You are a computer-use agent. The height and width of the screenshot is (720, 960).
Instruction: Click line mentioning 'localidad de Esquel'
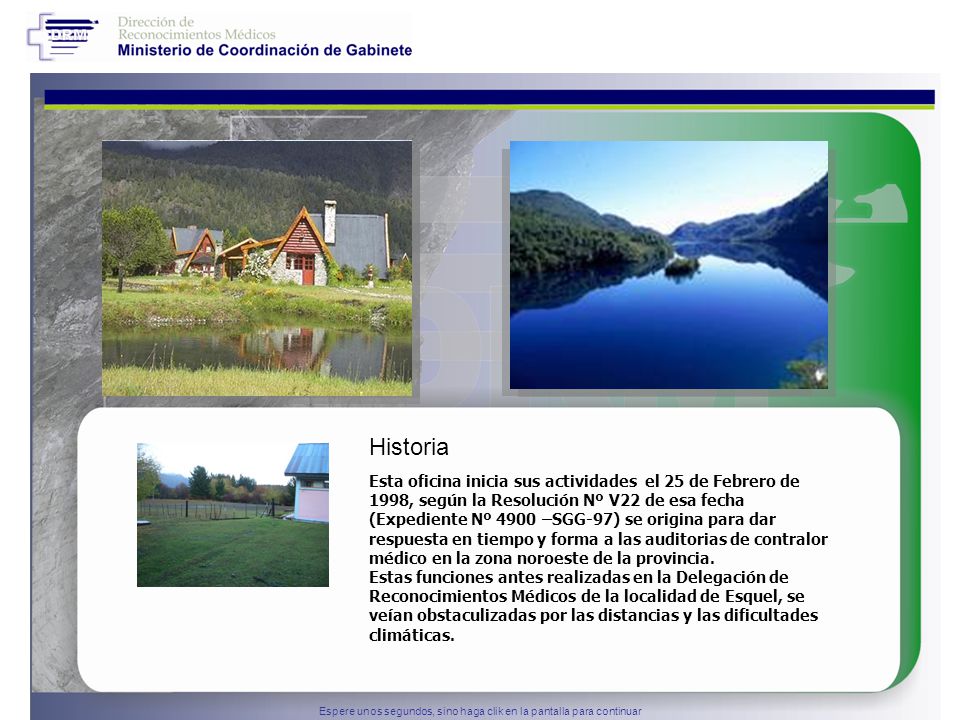(x=587, y=596)
